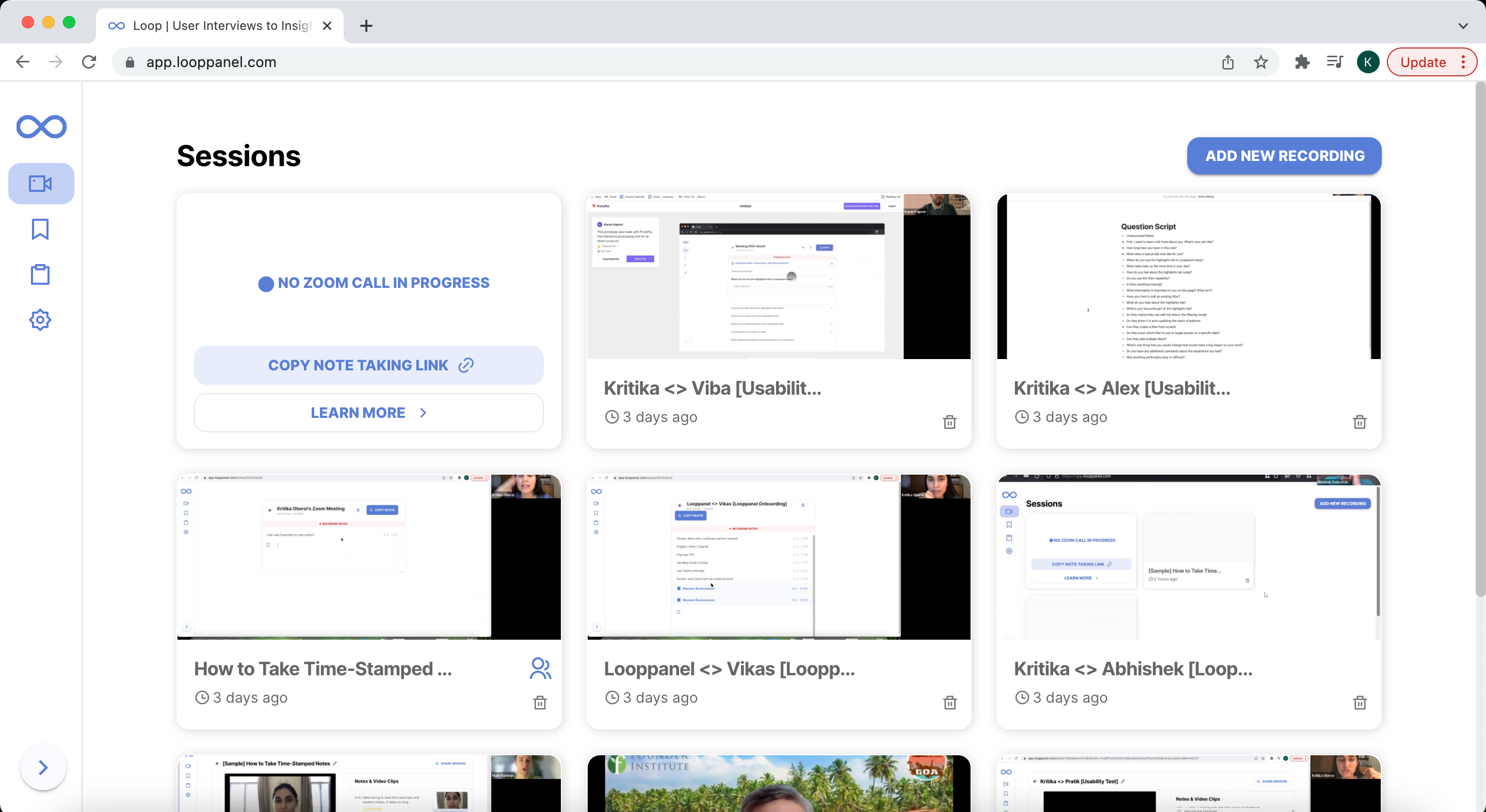Open Chrome three-dot Update menu
Image resolution: width=1486 pixels, height=812 pixels.
(x=1463, y=62)
